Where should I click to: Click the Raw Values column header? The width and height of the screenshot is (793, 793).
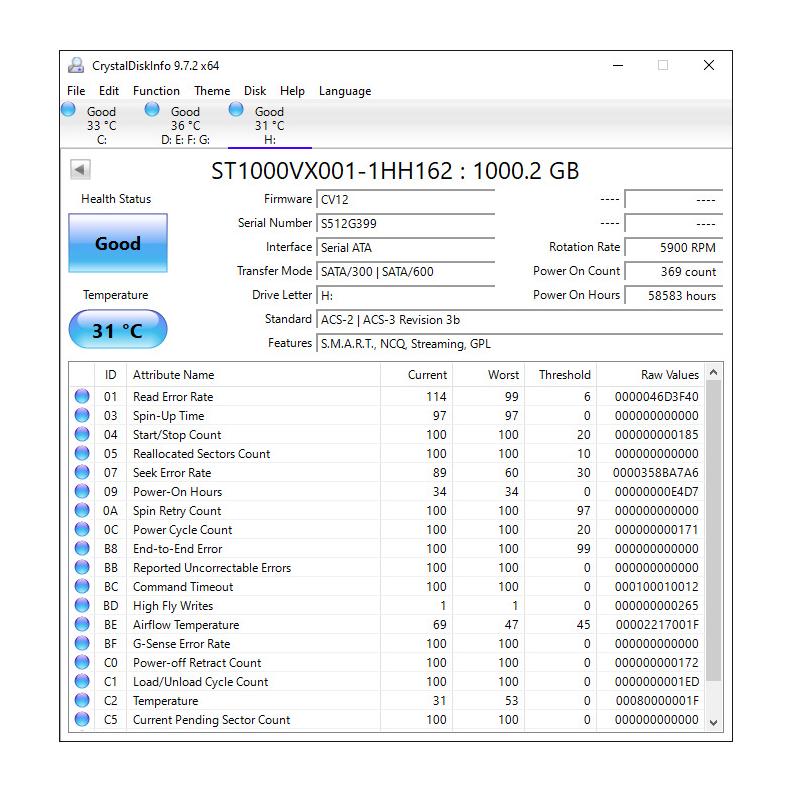pos(669,375)
